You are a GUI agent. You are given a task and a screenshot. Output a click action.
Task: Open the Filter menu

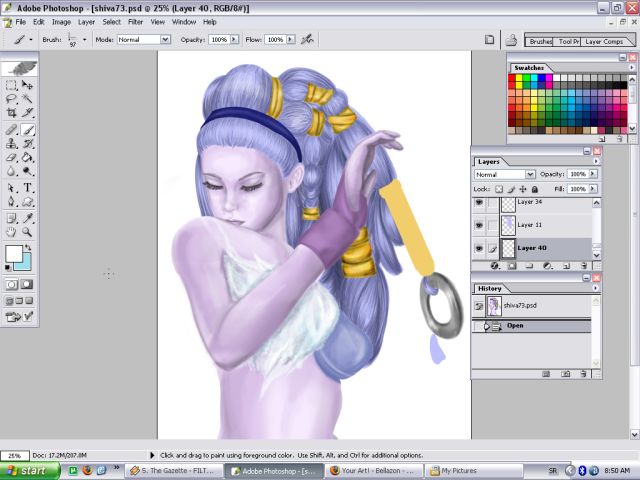pos(135,21)
